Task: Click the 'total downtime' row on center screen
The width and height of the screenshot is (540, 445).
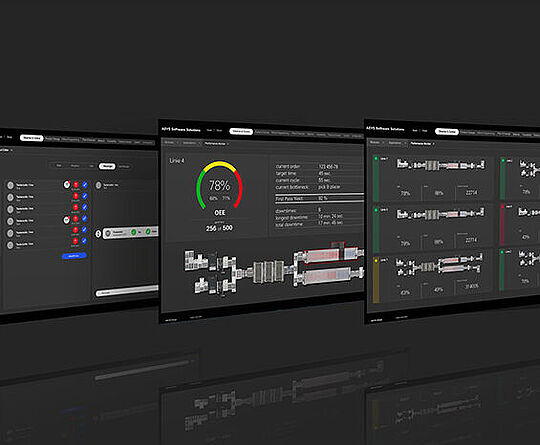Action: pos(319,224)
